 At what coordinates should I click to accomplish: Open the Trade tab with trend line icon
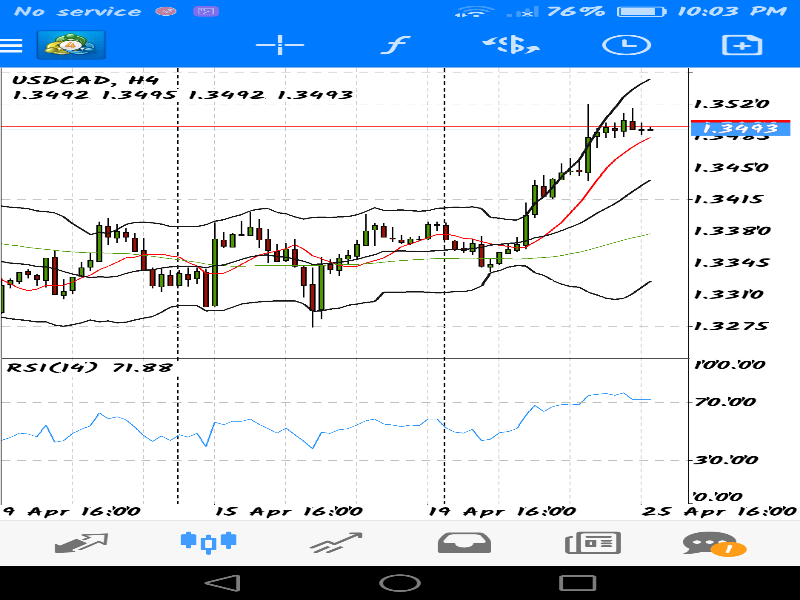pyautogui.click(x=335, y=543)
